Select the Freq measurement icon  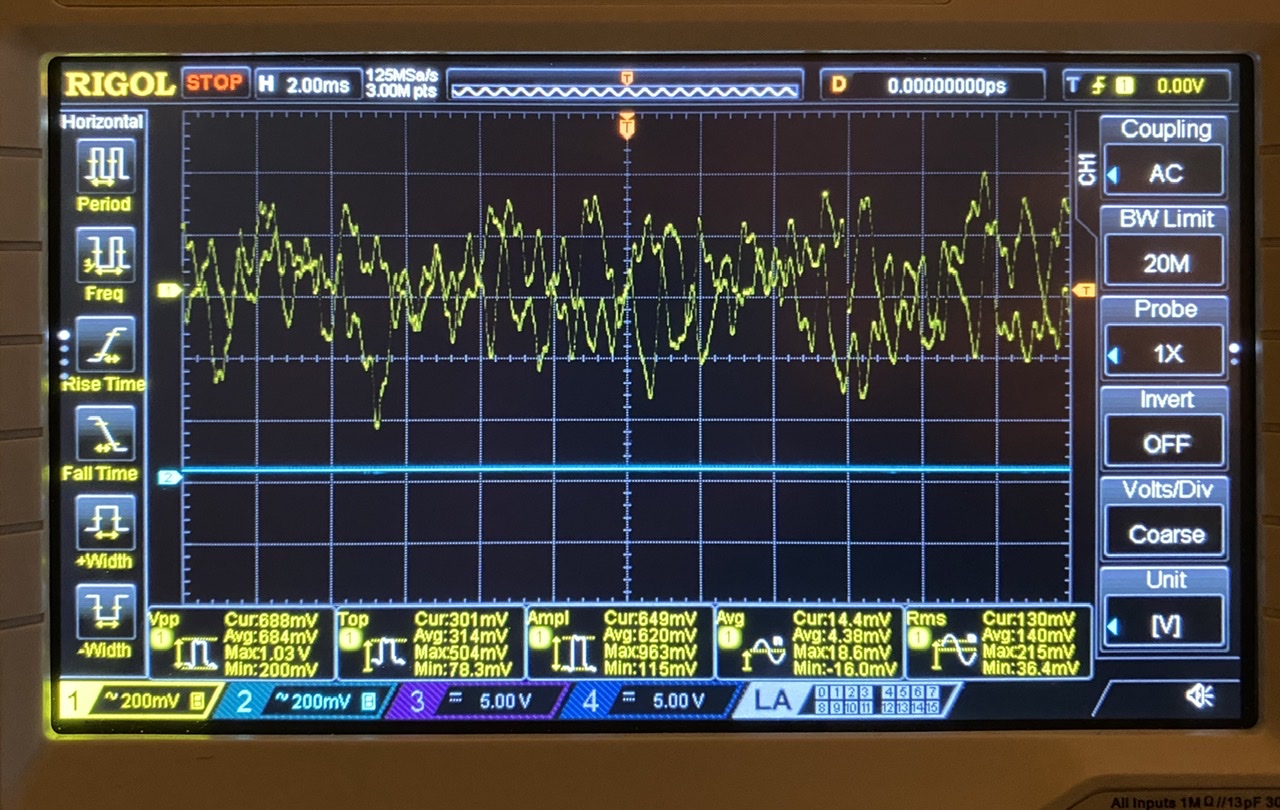coord(105,256)
